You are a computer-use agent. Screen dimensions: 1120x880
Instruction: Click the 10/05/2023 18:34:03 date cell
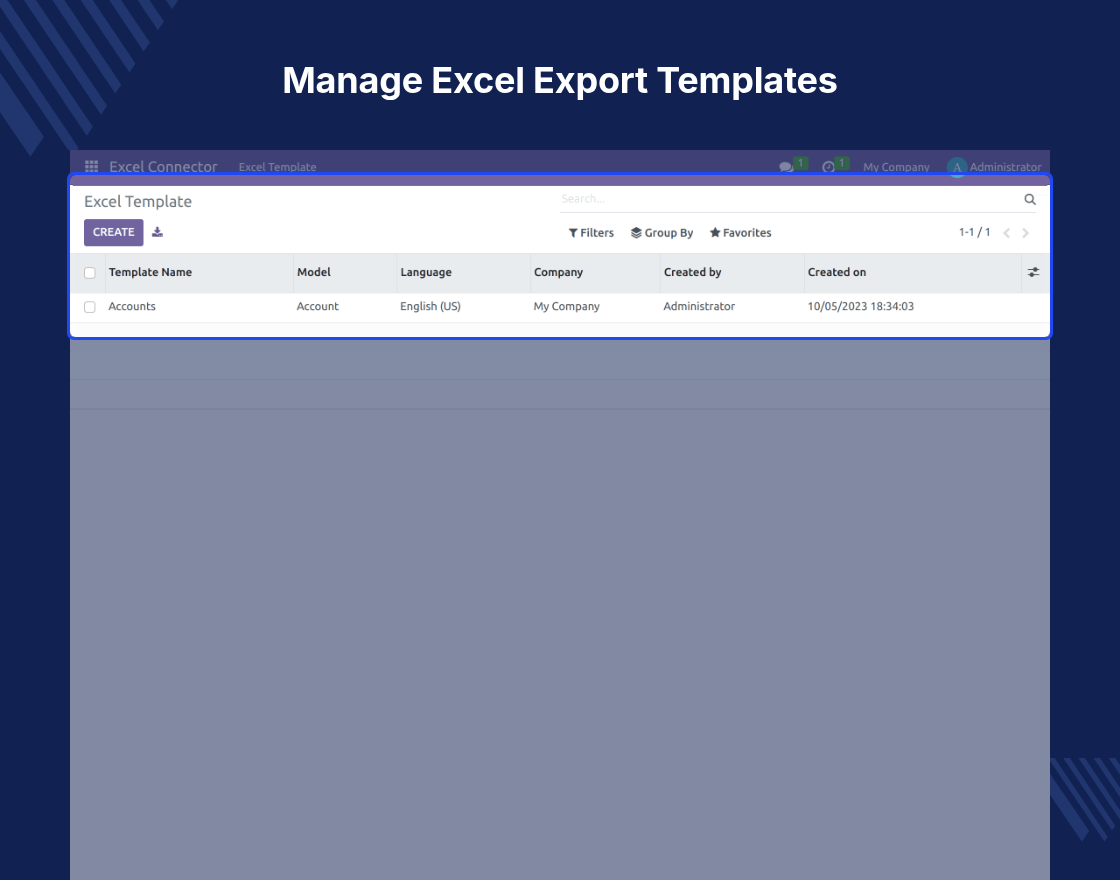pyautogui.click(x=861, y=306)
